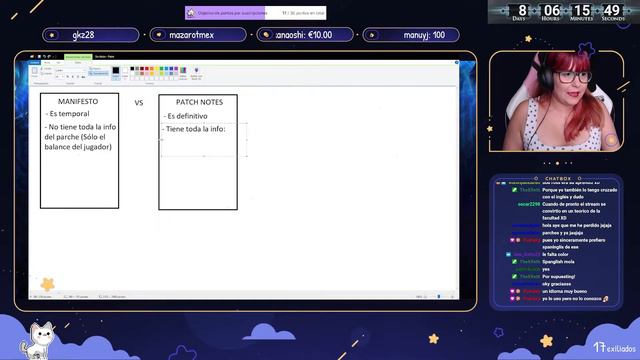Image resolution: width=640 pixels, height=360 pixels.
Task: Click the Pegar clipboard icon
Action: tap(34, 71)
